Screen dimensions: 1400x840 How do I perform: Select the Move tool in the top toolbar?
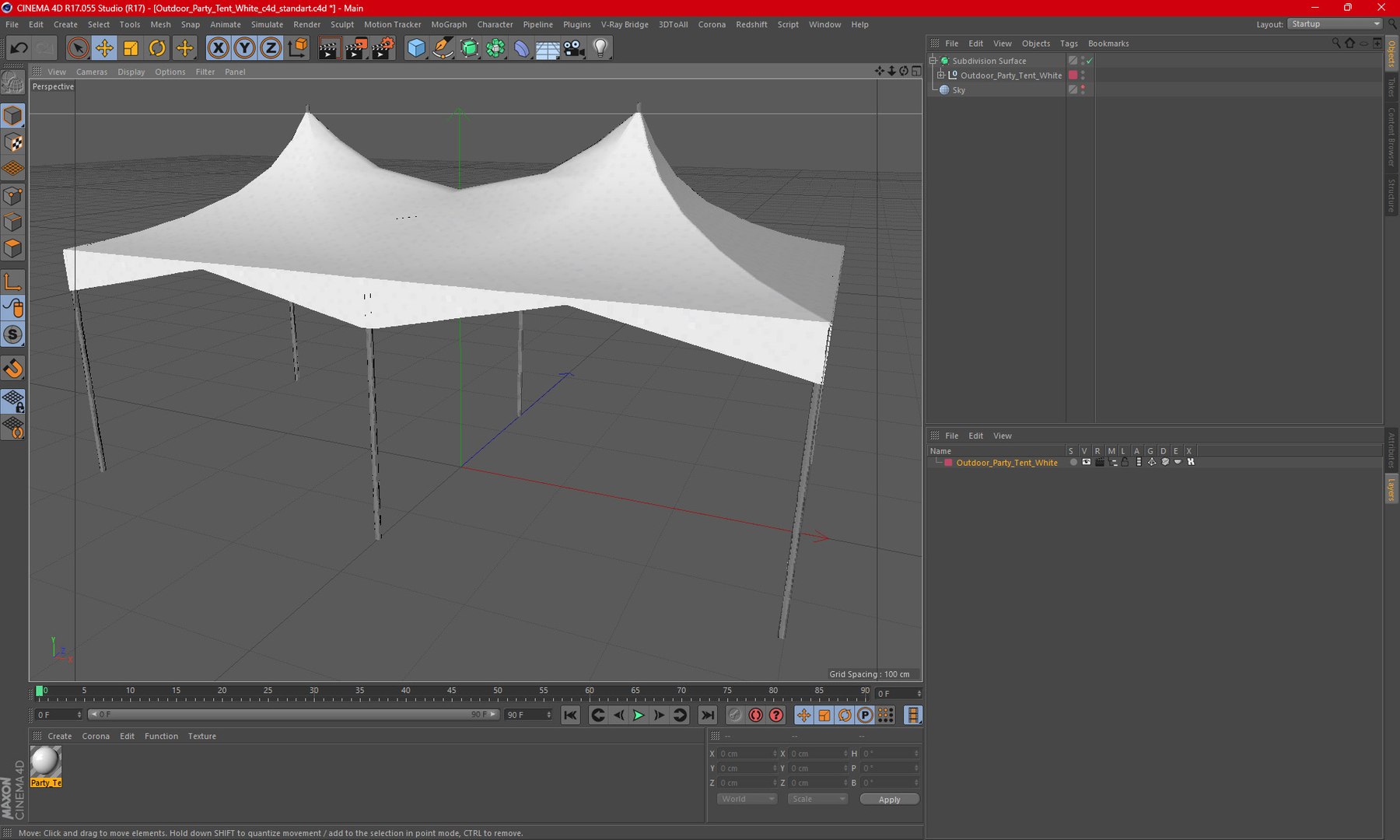(103, 48)
